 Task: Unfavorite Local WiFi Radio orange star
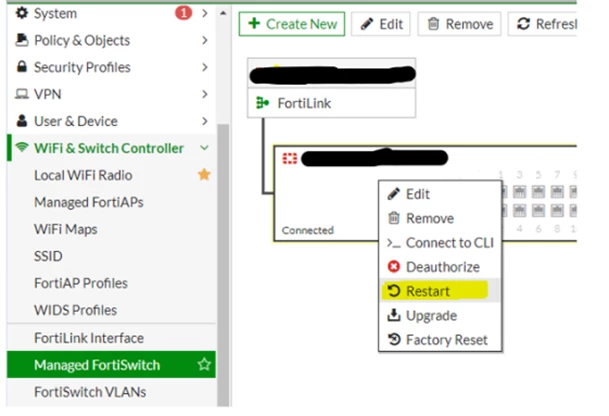204,175
